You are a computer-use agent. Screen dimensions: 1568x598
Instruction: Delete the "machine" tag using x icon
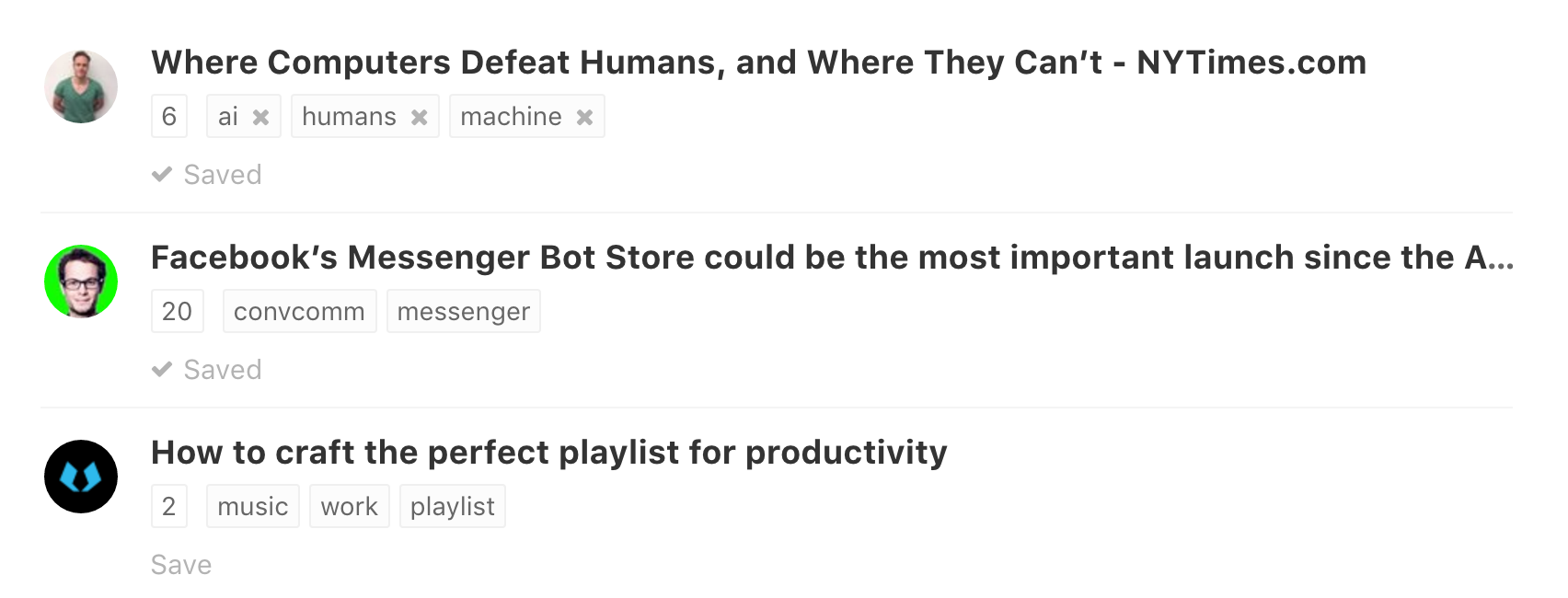584,118
